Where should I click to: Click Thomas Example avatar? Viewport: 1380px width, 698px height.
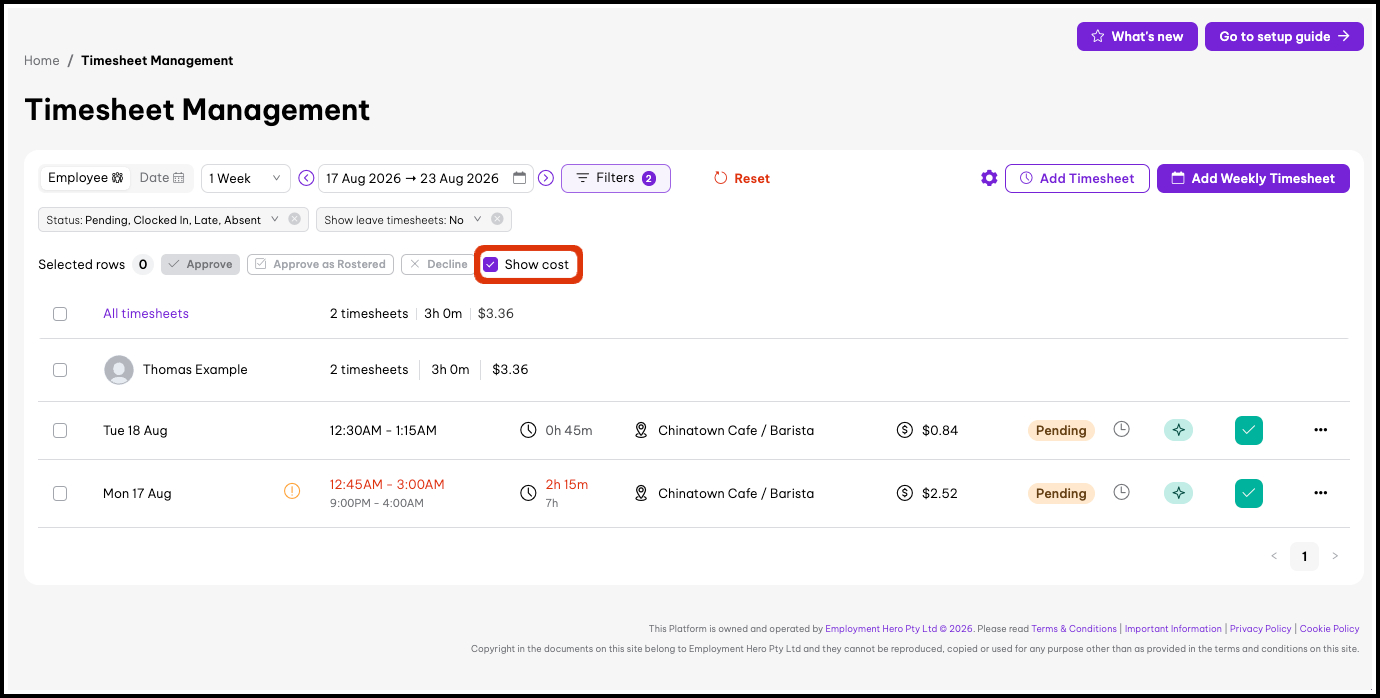[119, 370]
